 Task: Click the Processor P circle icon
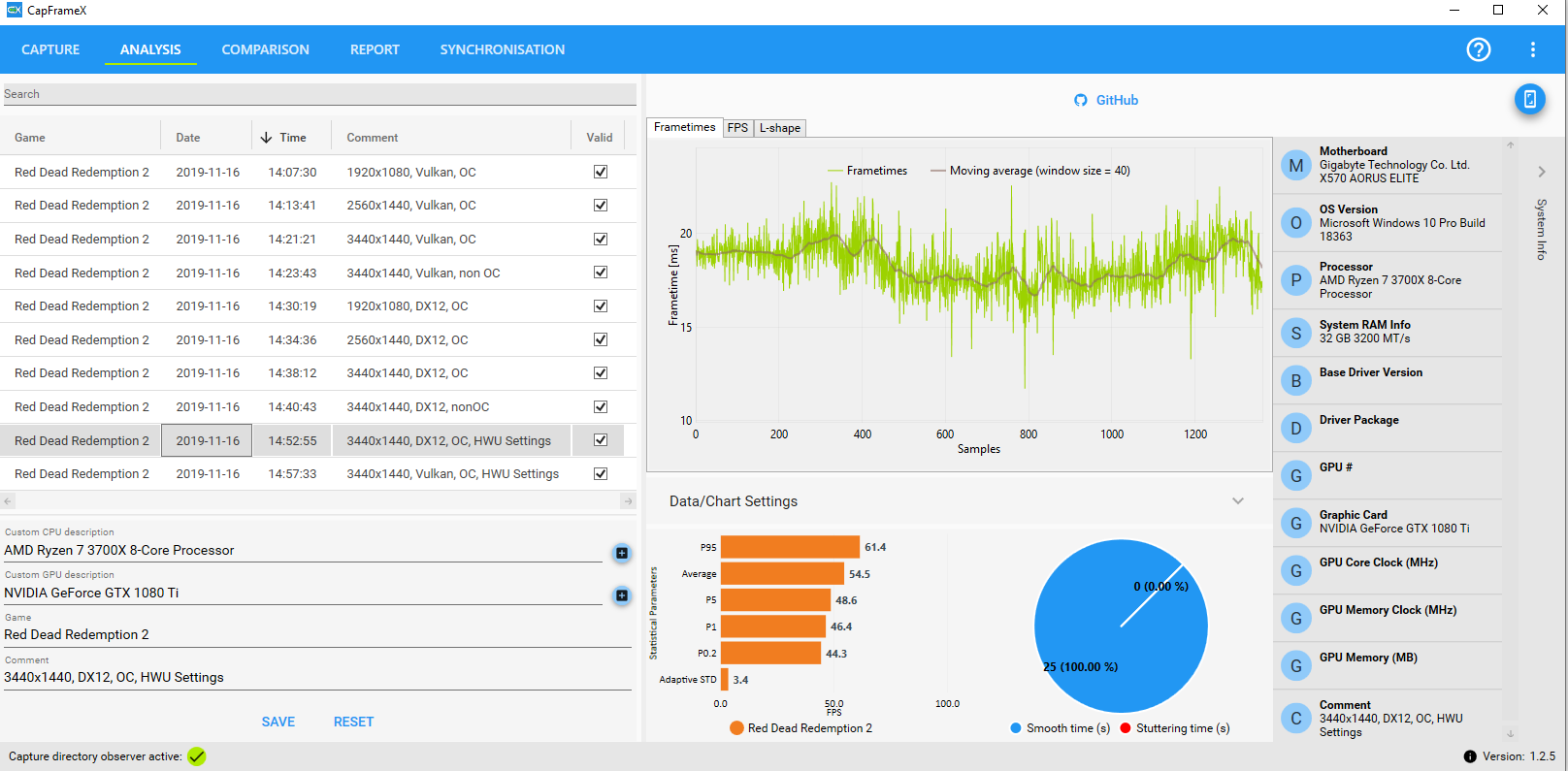[1295, 280]
